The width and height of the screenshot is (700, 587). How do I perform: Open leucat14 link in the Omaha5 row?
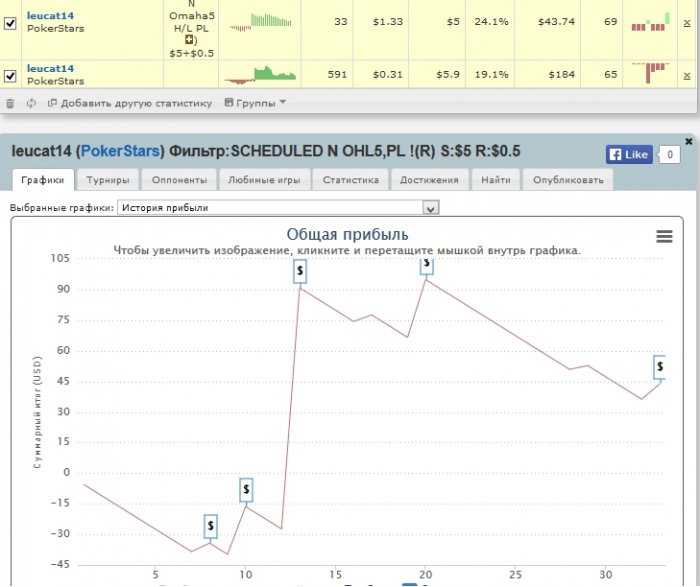point(50,16)
